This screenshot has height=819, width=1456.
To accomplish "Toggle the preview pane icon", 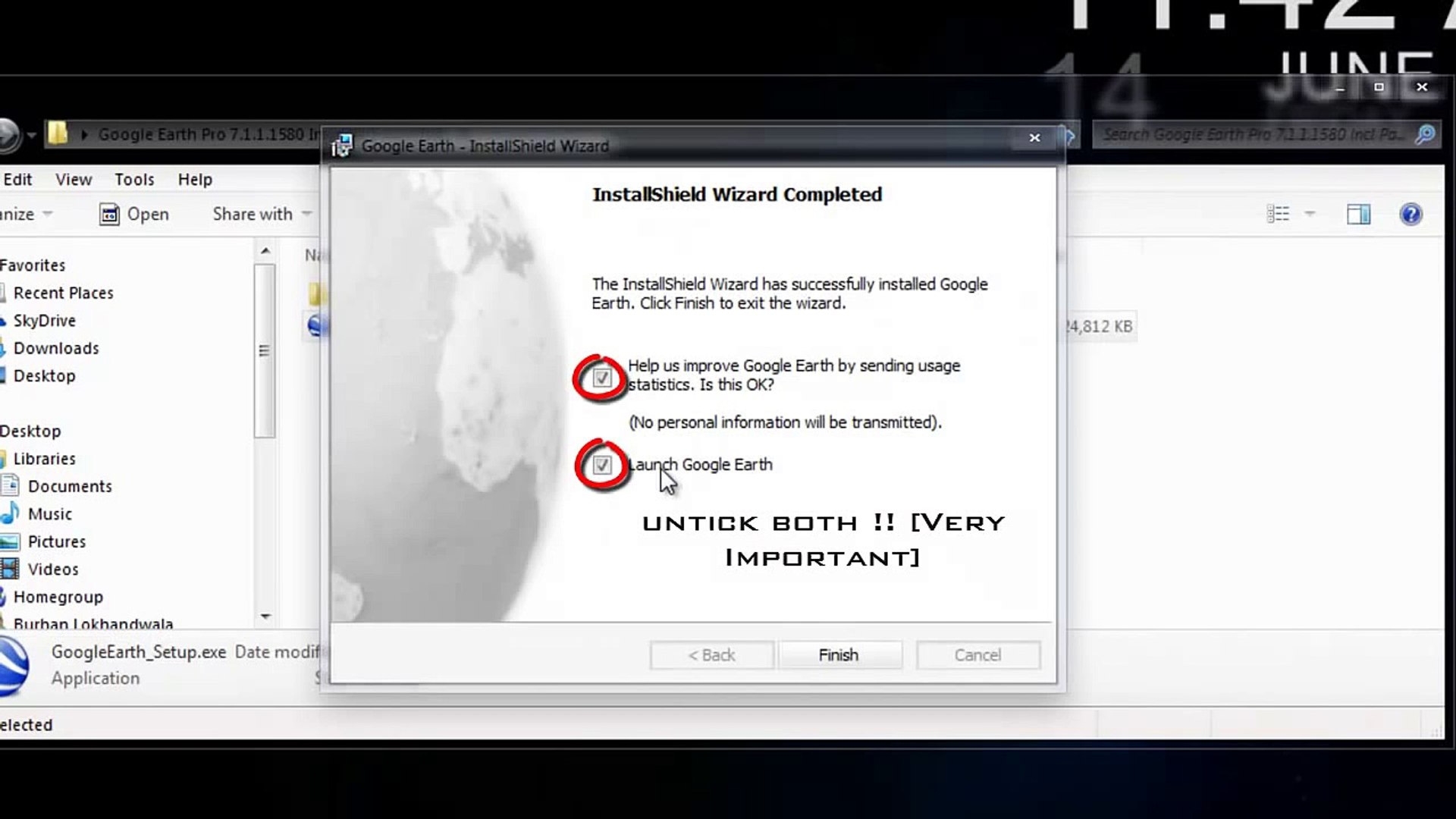I will 1358,215.
